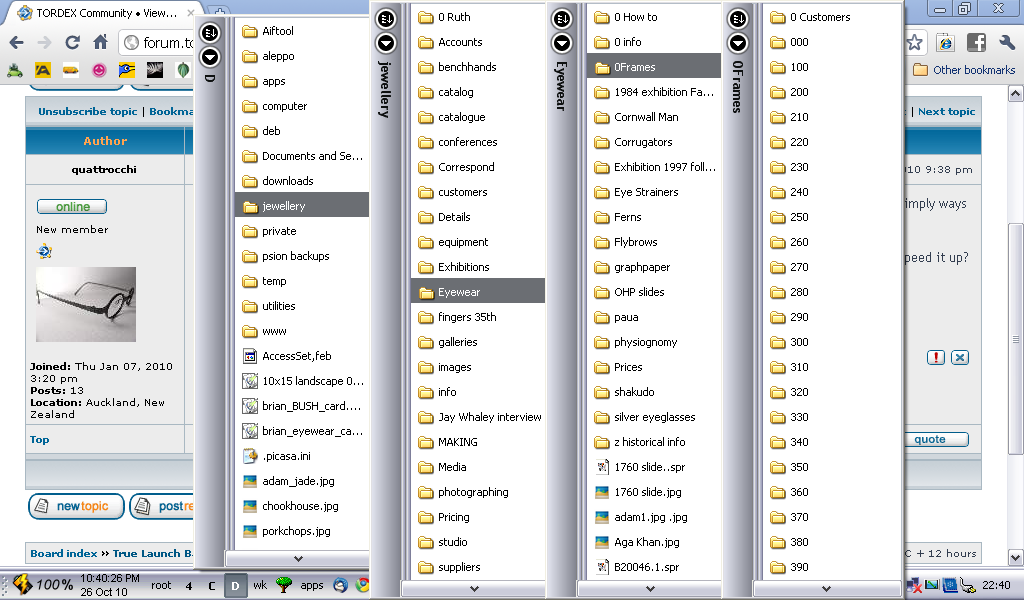Reload the page in Chrome
1024x600 pixels.
[x=72, y=43]
